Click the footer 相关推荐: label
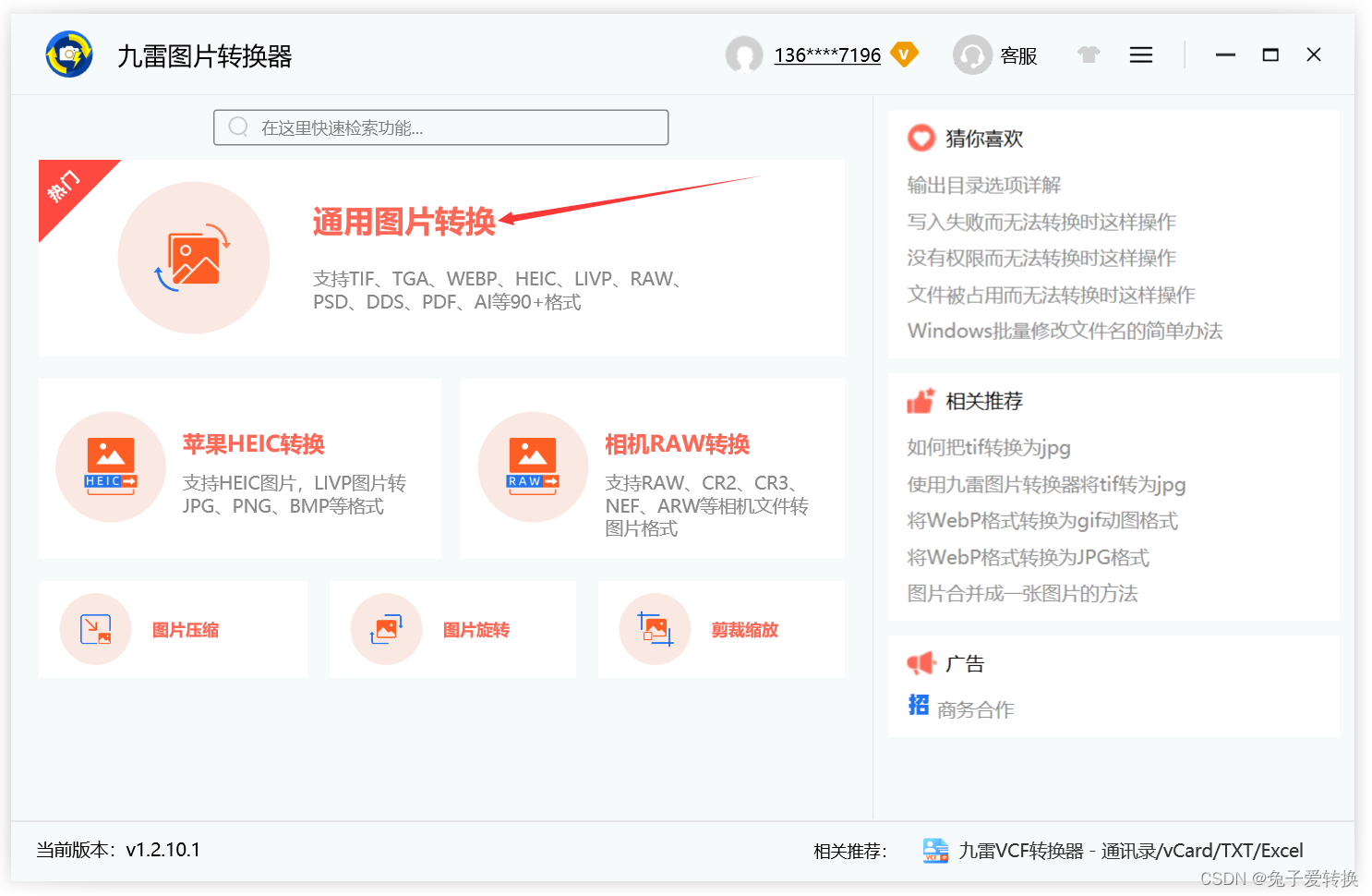 point(850,851)
